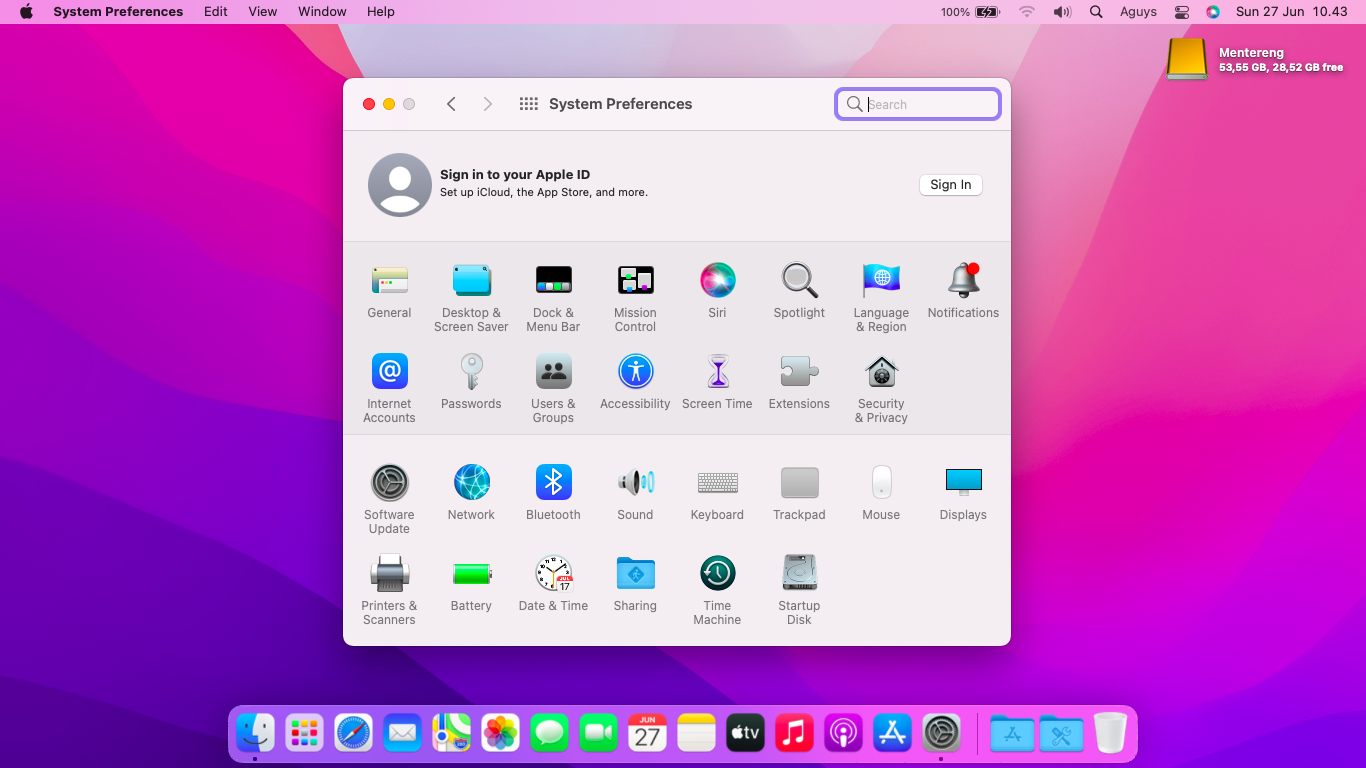1366x768 pixels.
Task: Open the Window menu
Action: 322,11
